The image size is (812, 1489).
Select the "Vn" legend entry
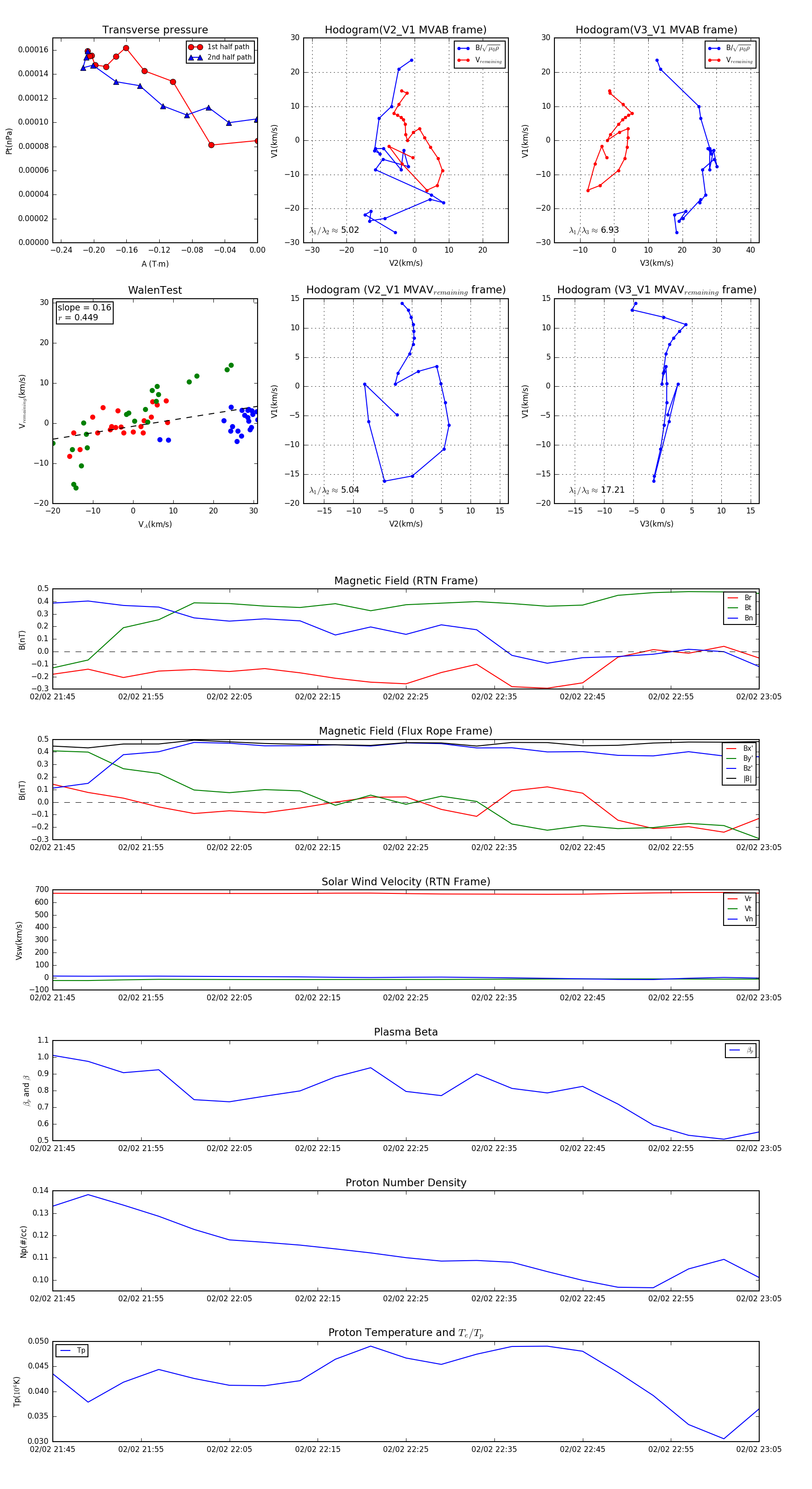[740, 919]
